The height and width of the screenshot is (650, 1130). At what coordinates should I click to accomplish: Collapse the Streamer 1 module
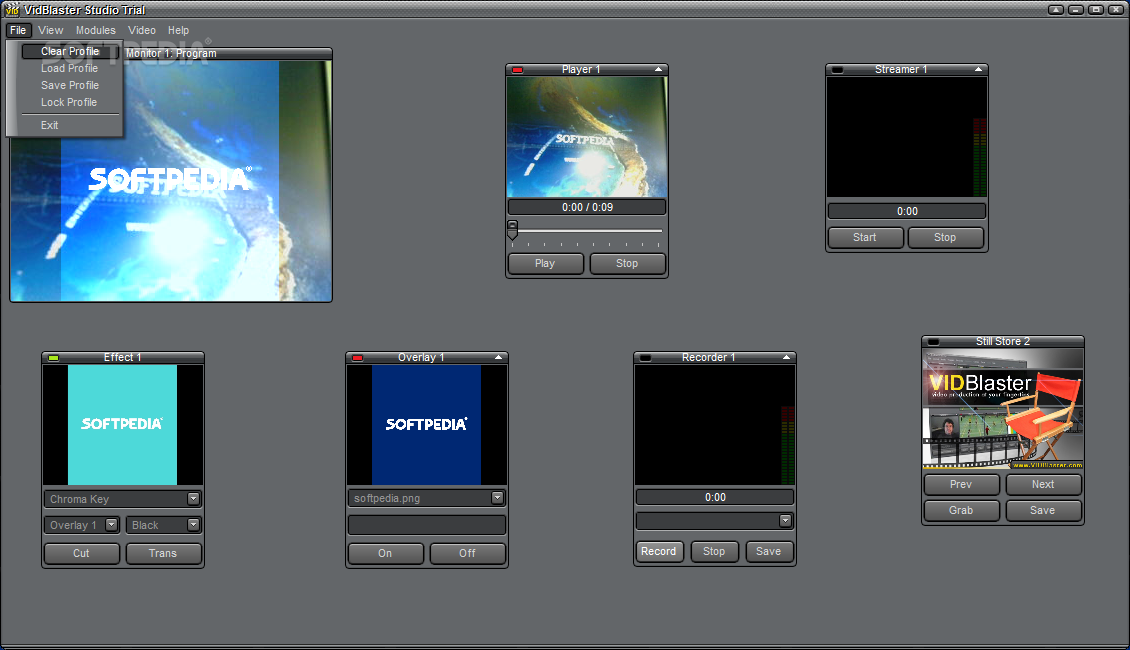(978, 69)
